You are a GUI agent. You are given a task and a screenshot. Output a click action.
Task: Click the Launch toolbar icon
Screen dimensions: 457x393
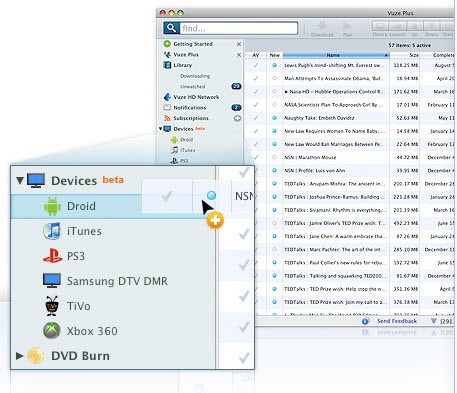point(398,26)
